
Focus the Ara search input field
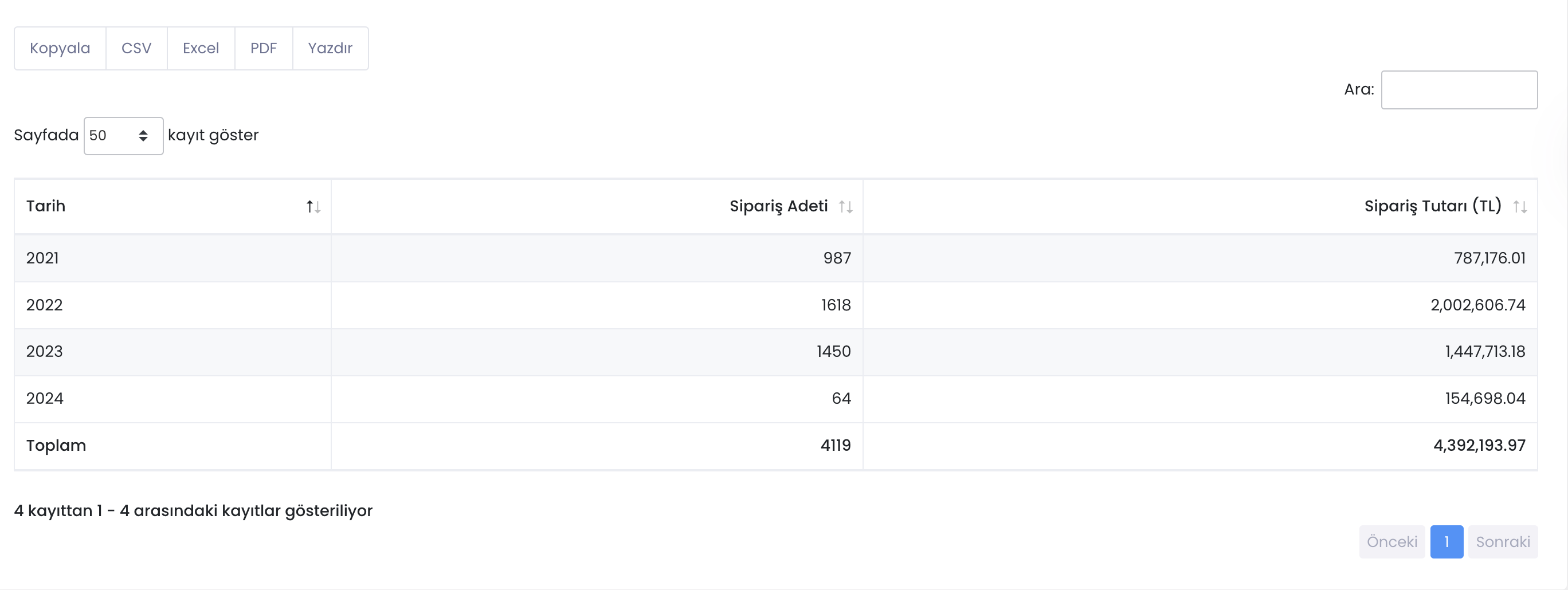click(x=1459, y=90)
